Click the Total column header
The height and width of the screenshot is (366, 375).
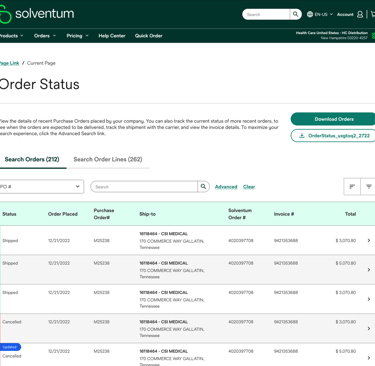point(350,214)
